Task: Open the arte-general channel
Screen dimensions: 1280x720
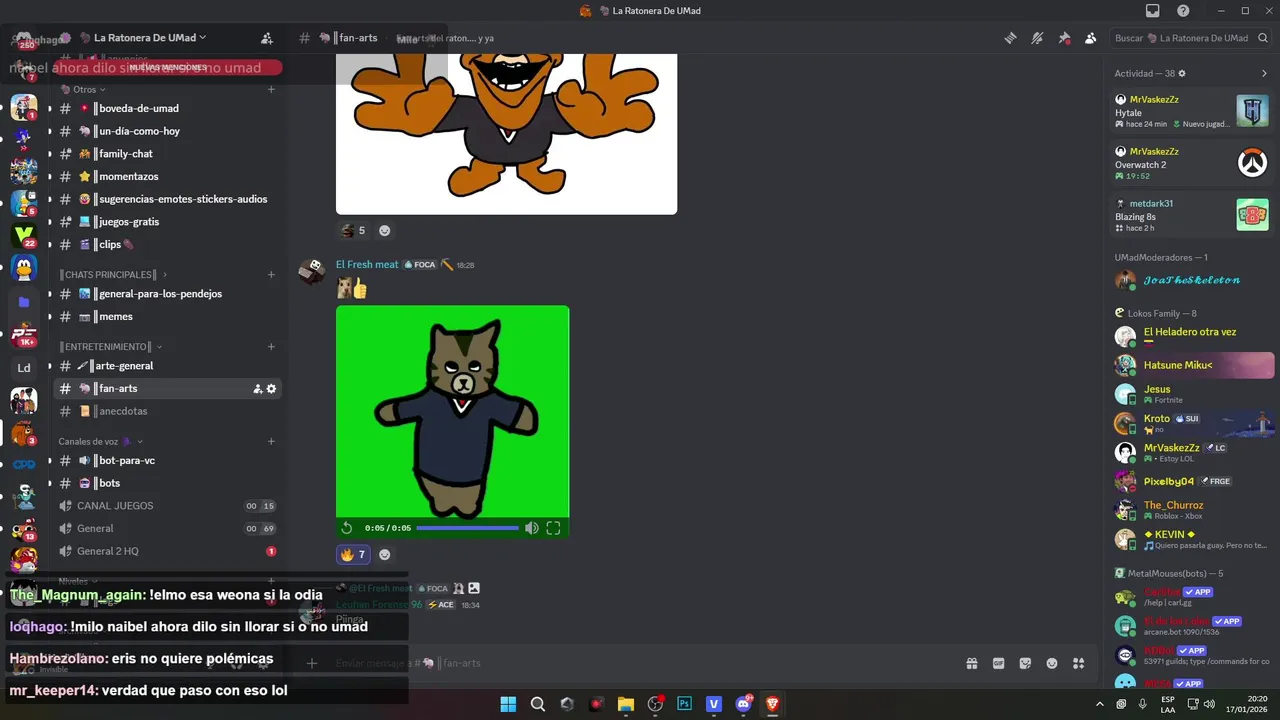Action: pos(167,366)
